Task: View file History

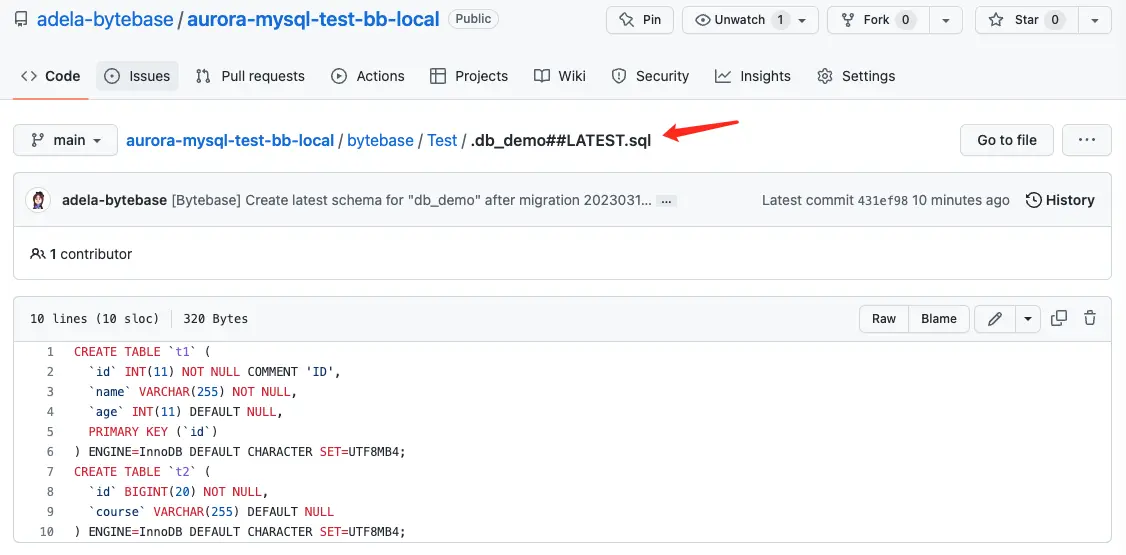Action: 1060,200
